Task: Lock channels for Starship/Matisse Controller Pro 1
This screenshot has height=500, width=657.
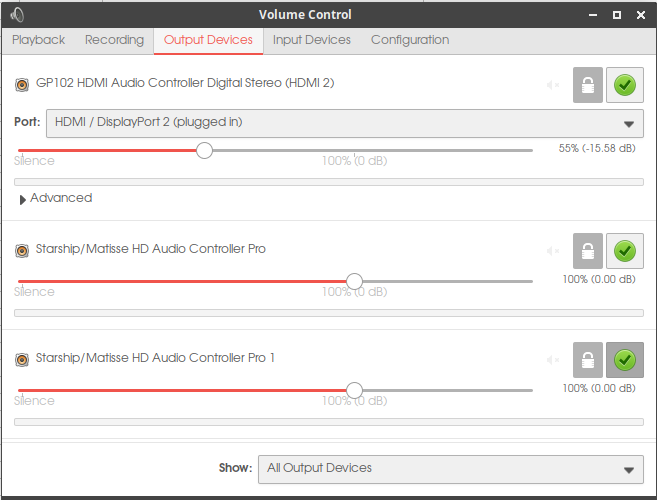Action: pos(588,359)
